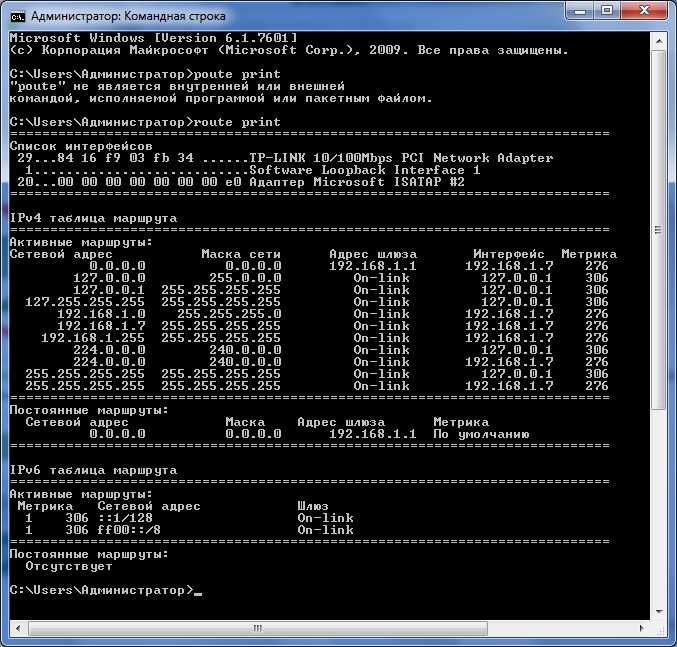Click the window title 'Администратор: Командная строка'
Viewport: 677px width, 647px height.
pos(128,16)
